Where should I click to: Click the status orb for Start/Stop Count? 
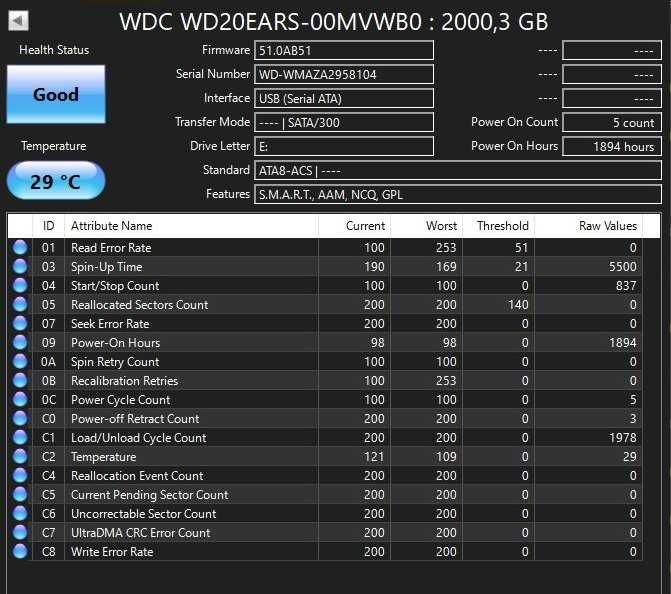pos(20,285)
